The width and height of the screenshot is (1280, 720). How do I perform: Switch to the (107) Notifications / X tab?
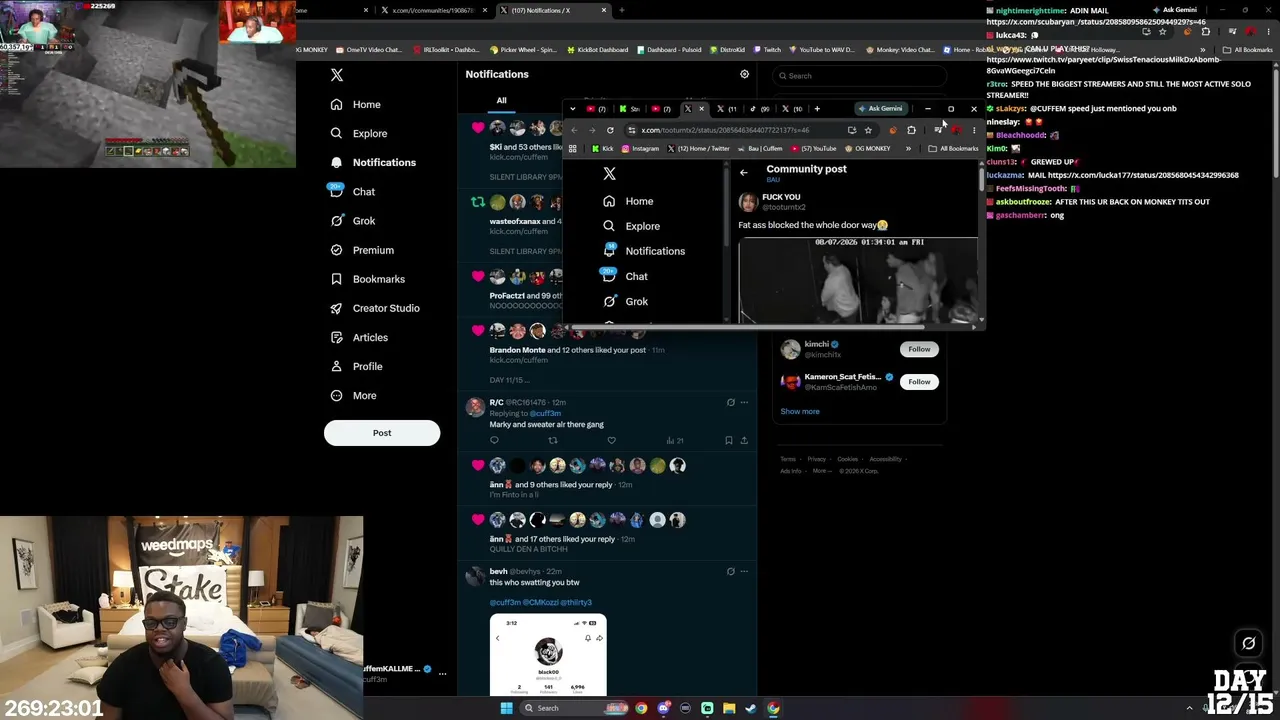pos(553,10)
